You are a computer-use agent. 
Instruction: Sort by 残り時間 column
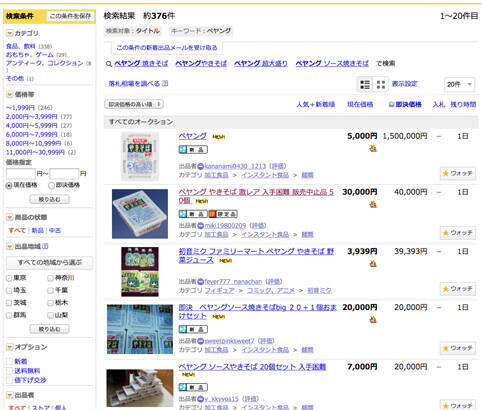pyautogui.click(x=463, y=104)
